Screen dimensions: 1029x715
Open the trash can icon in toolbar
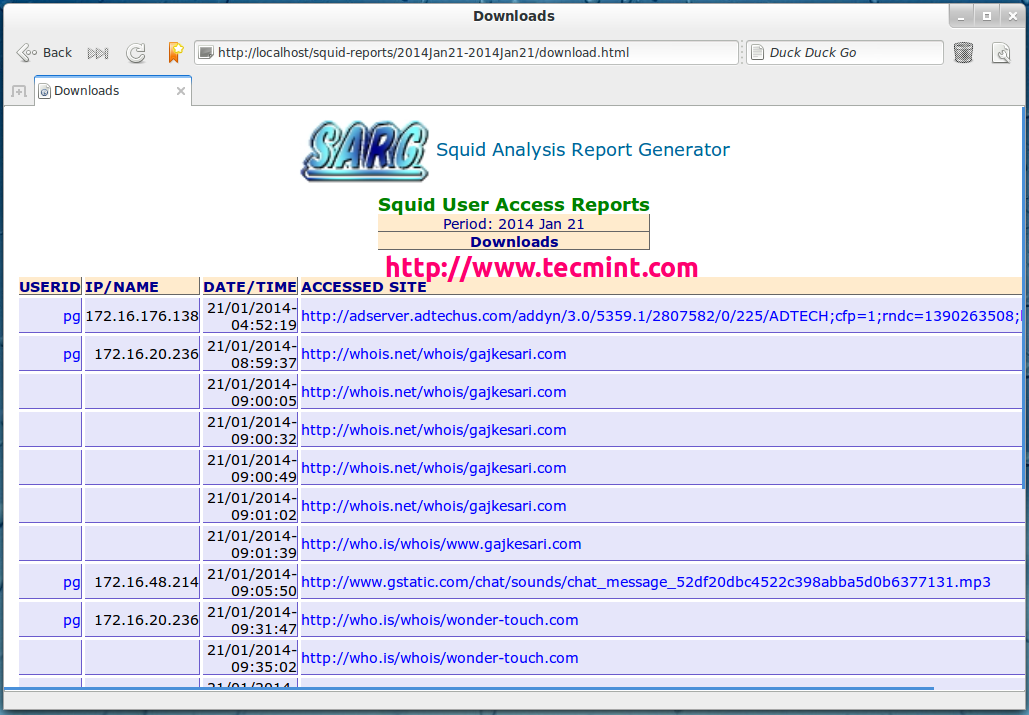[x=963, y=52]
